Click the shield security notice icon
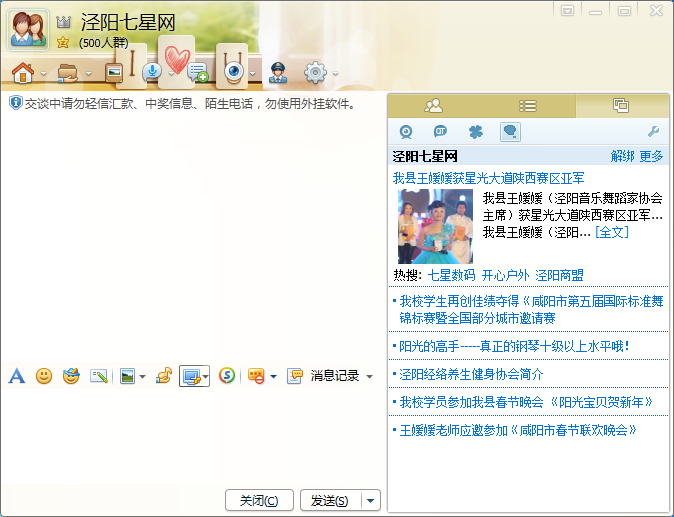This screenshot has width=674, height=517. tap(15, 103)
